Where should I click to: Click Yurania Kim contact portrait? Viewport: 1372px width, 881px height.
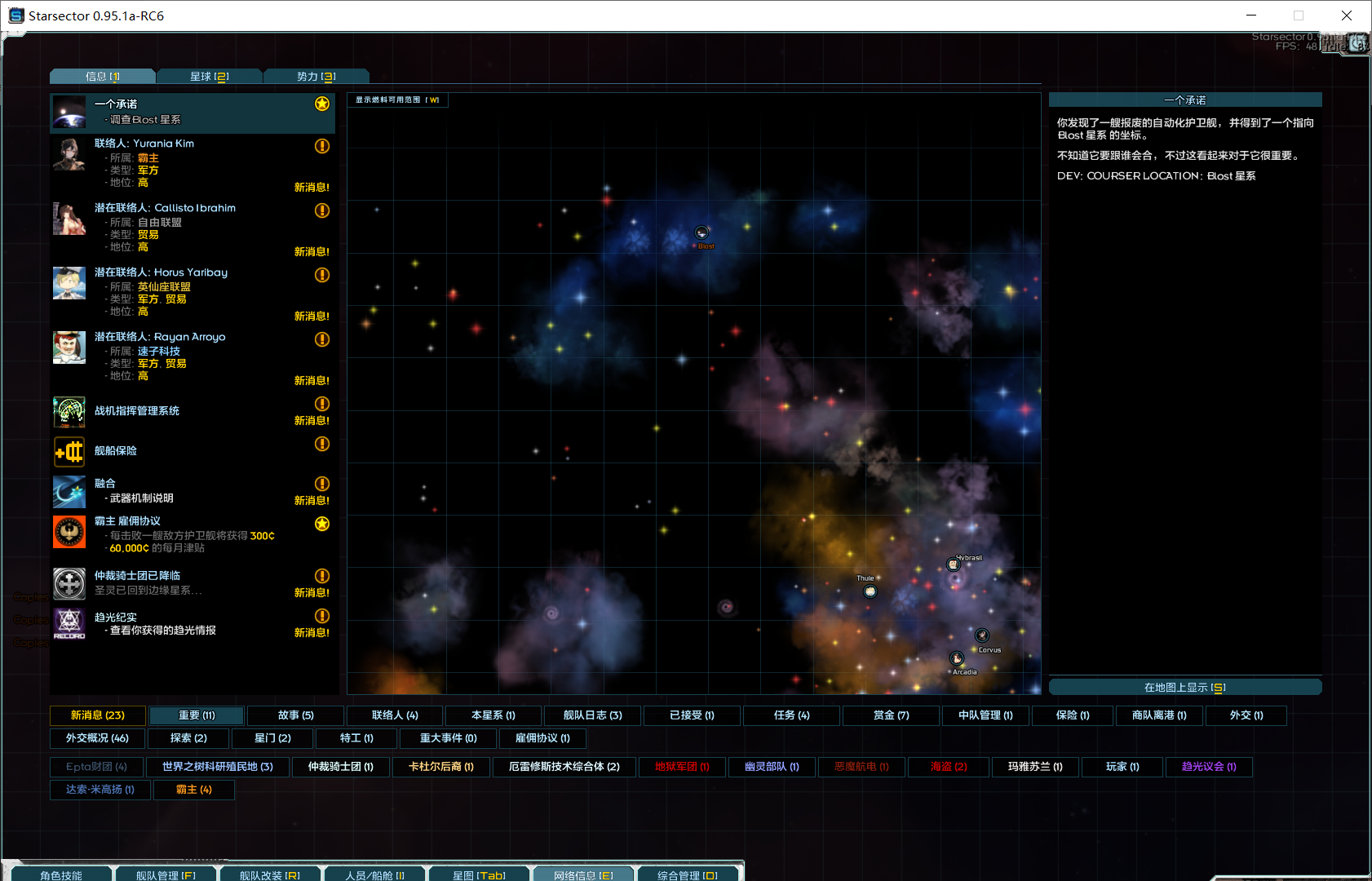point(69,154)
